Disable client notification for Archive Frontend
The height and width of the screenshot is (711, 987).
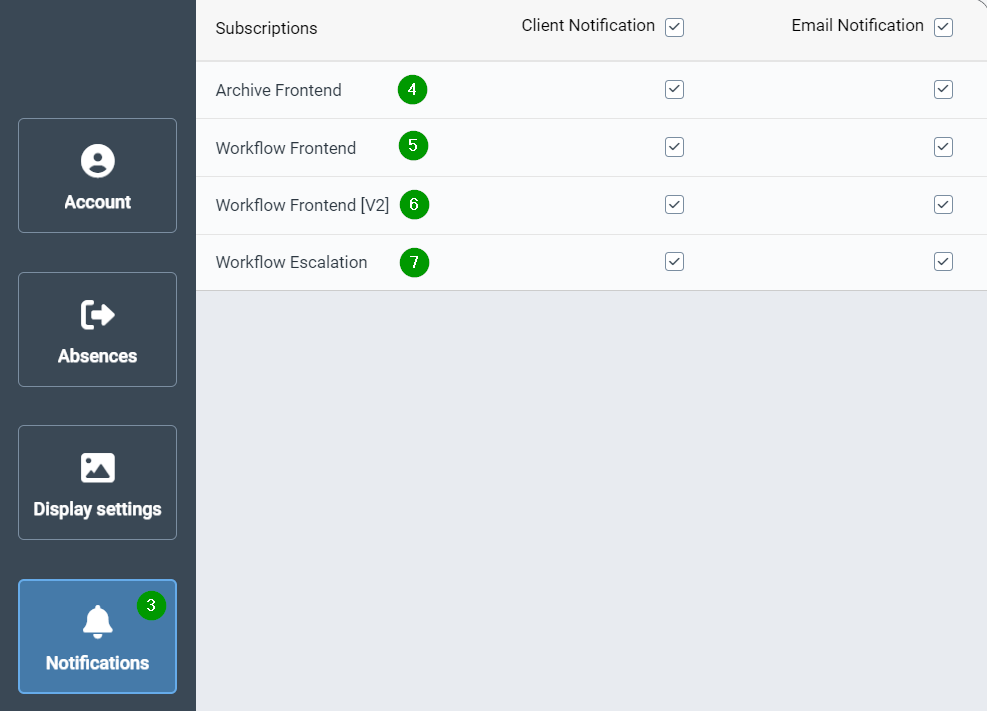tap(674, 90)
